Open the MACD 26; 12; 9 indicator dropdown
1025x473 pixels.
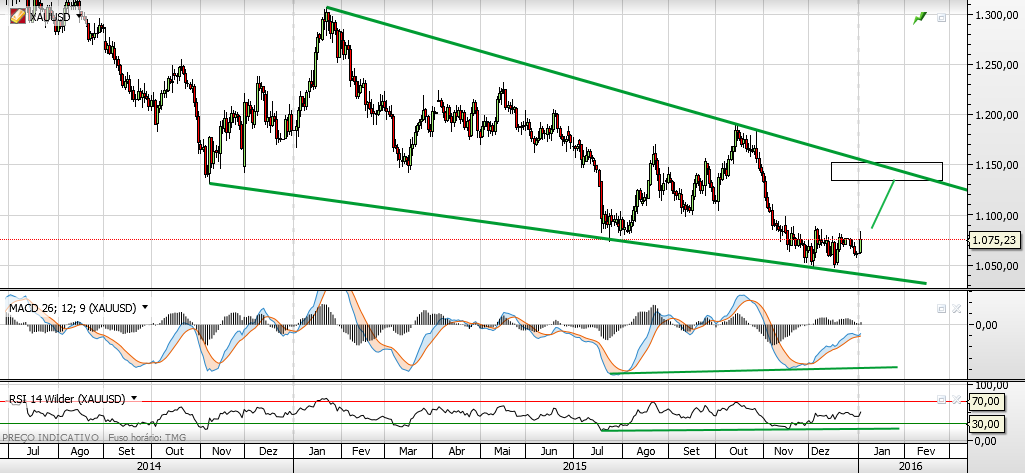pyautogui.click(x=144, y=308)
